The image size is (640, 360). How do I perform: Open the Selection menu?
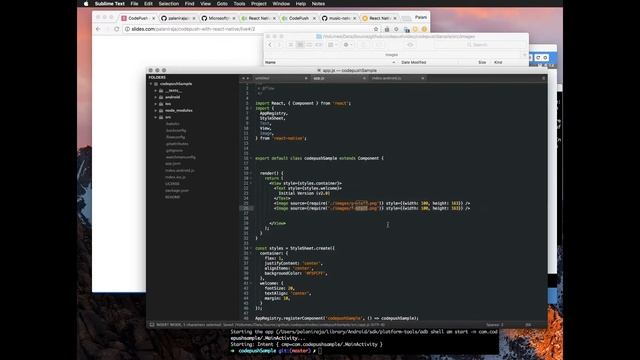(x=169, y=4)
